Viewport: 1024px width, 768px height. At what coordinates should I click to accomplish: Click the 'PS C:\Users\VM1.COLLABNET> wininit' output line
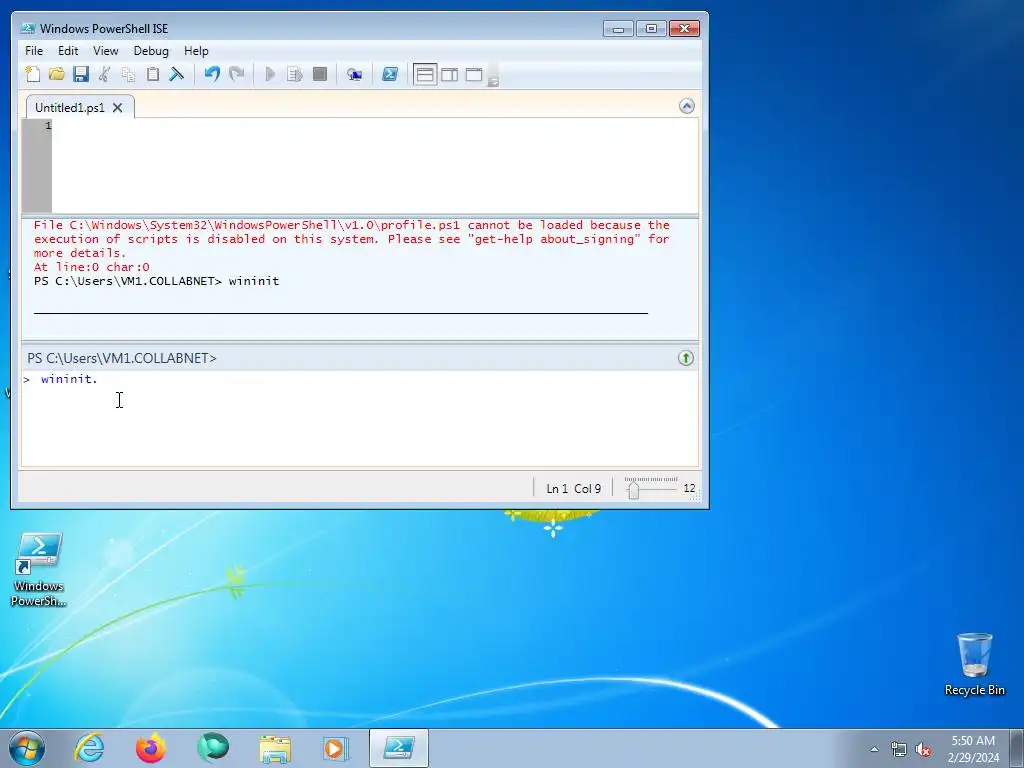pyautogui.click(x=157, y=281)
